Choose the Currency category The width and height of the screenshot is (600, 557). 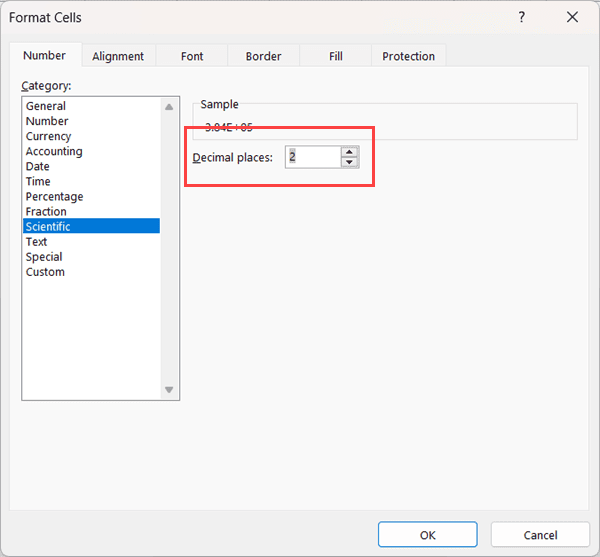[x=48, y=136]
